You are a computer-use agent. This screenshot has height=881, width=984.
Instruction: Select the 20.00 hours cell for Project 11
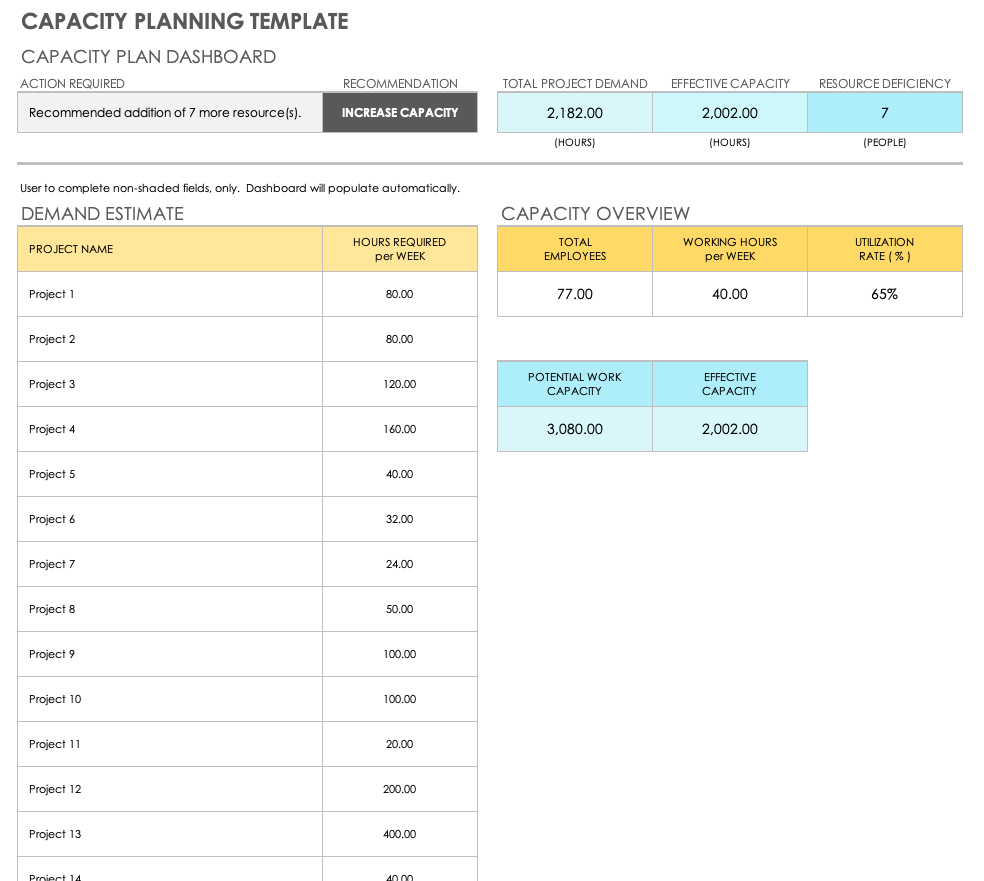(x=399, y=744)
